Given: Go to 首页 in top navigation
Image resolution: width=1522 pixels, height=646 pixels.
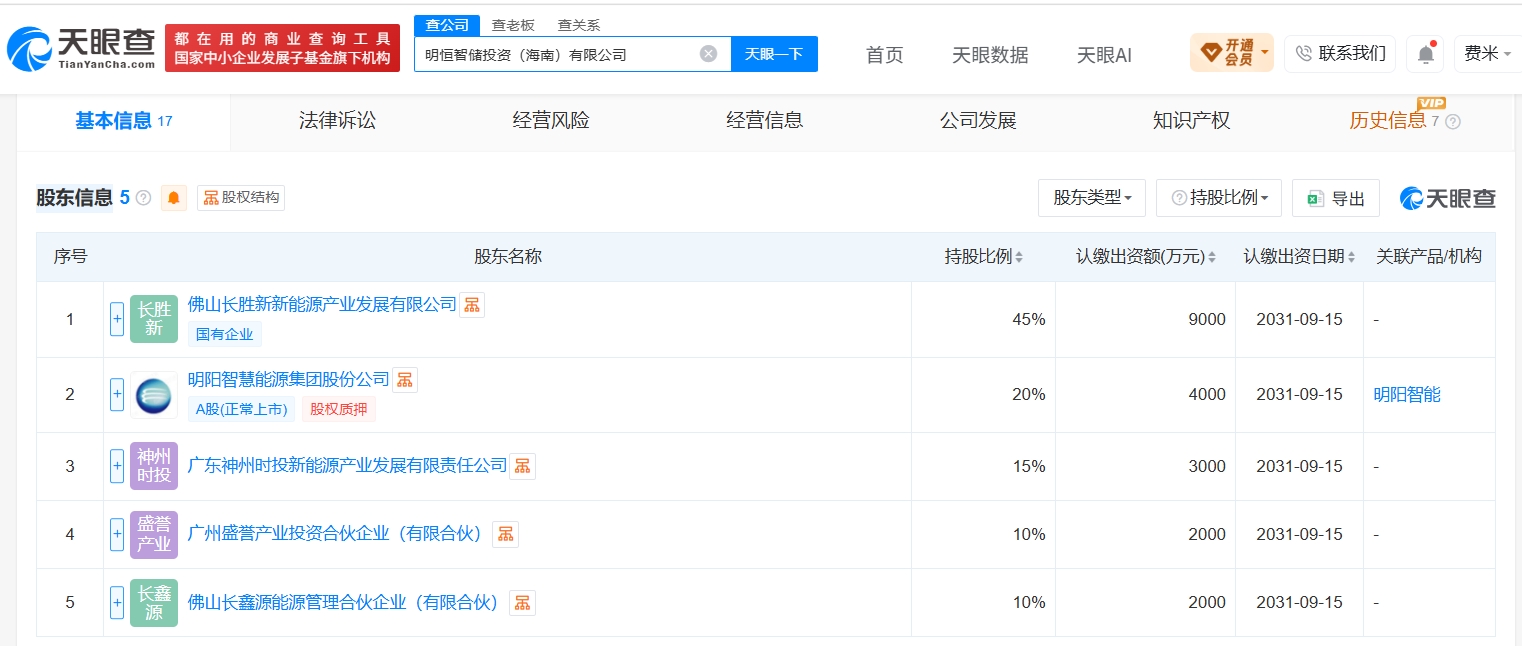Looking at the screenshot, I should coord(884,55).
